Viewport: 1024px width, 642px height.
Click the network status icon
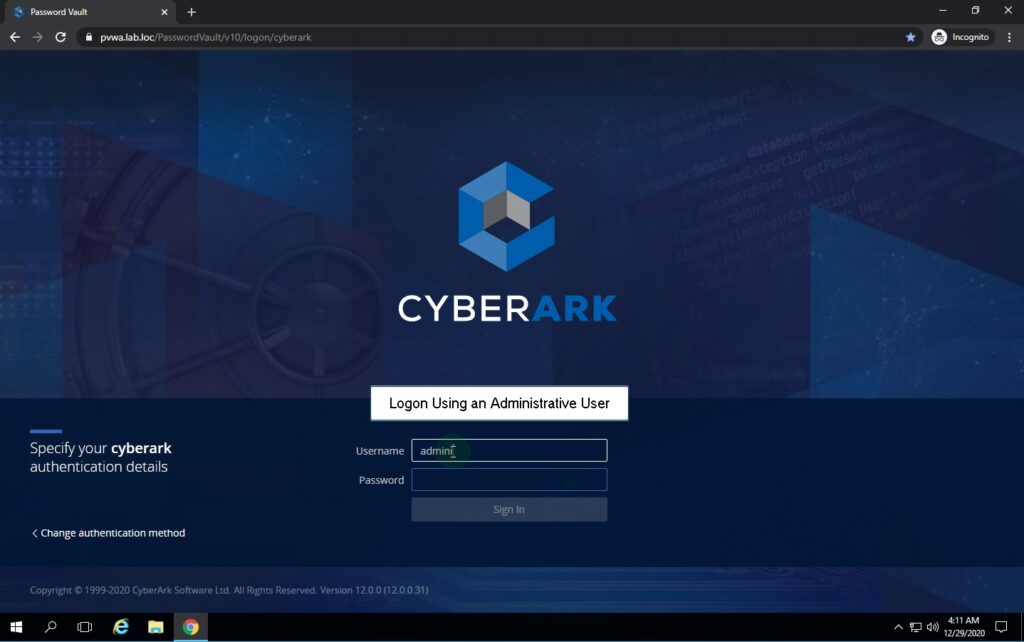[917, 627]
